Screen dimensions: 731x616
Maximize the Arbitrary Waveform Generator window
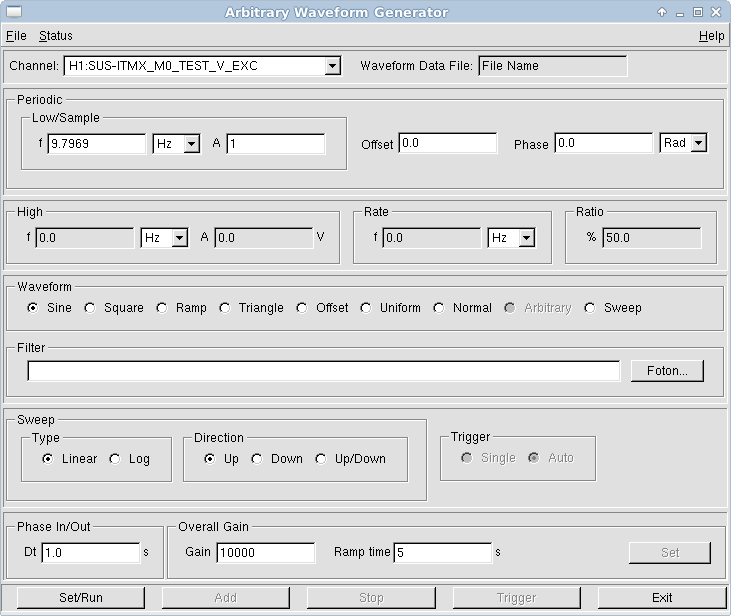click(698, 12)
